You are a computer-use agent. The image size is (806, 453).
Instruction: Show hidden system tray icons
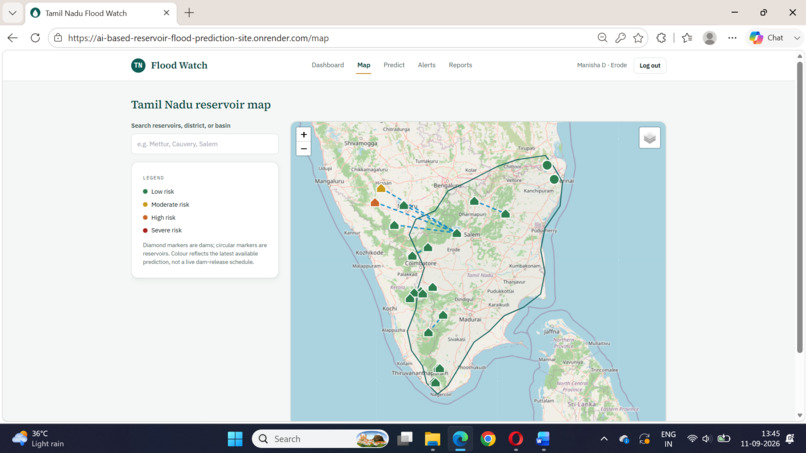tap(604, 439)
